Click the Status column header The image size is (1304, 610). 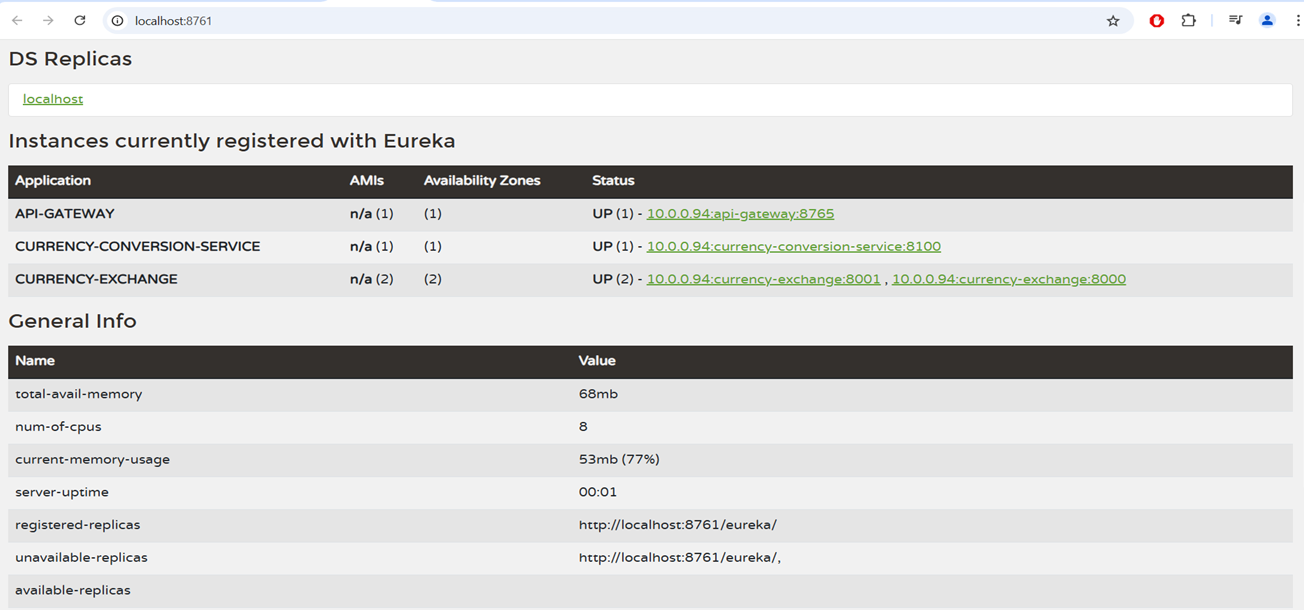613,181
